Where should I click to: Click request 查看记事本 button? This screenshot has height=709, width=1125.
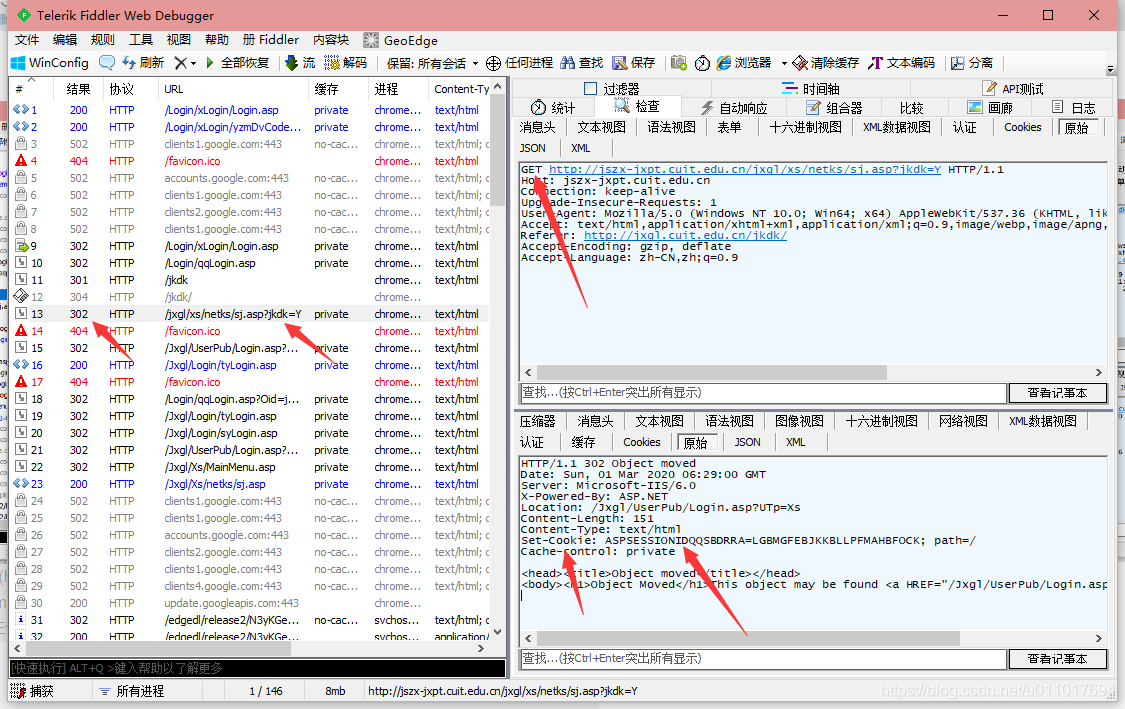[1058, 393]
